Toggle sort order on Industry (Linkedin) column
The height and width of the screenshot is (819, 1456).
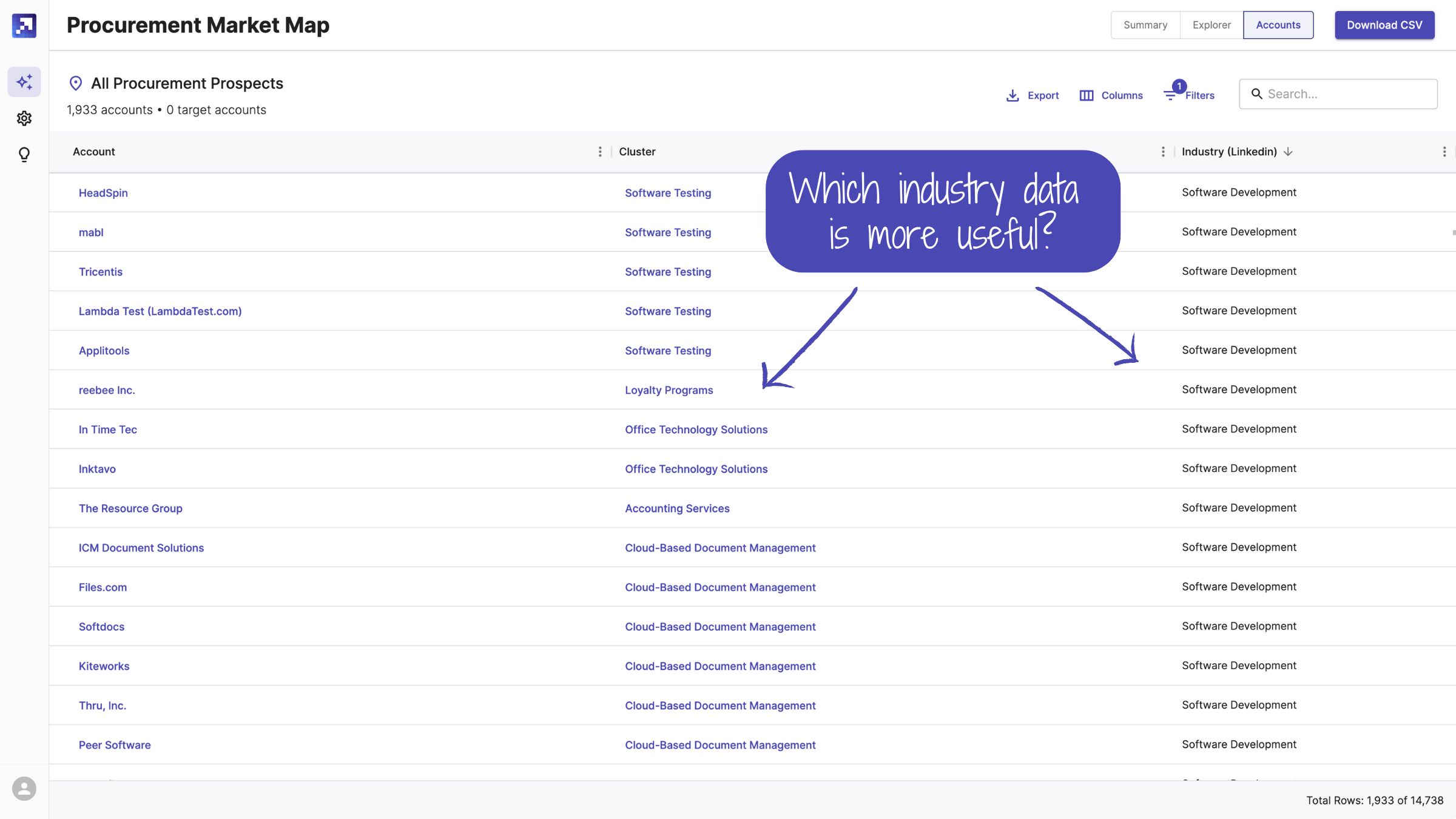(x=1289, y=152)
